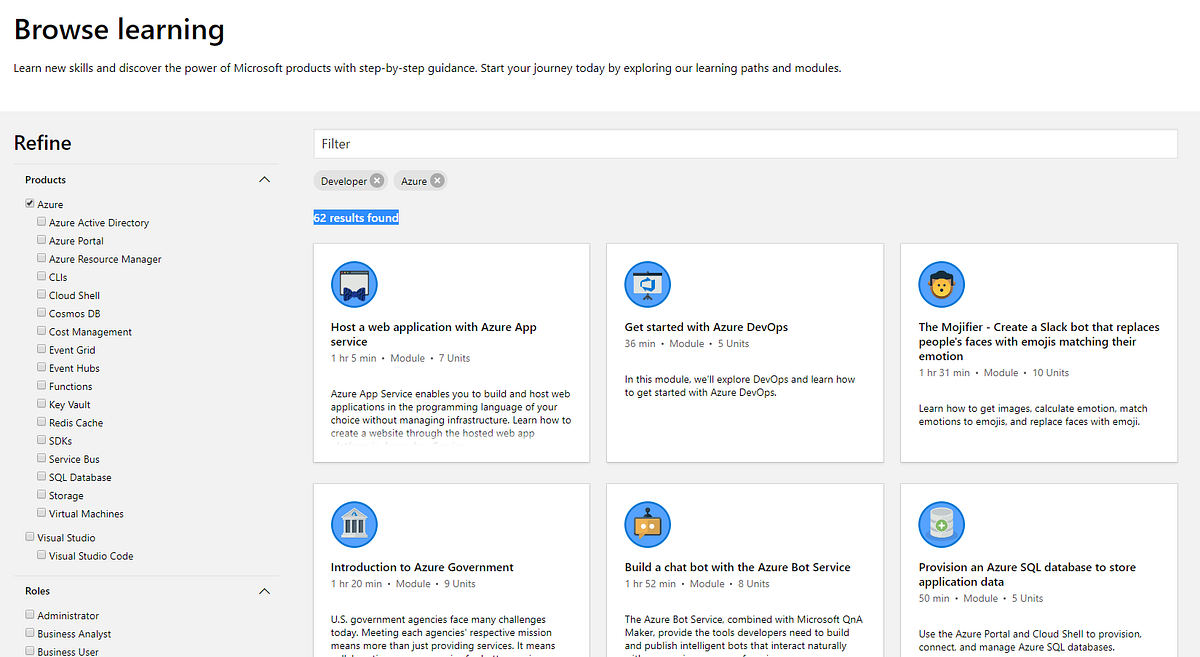Check the Cosmos DB checkbox

pos(40,313)
